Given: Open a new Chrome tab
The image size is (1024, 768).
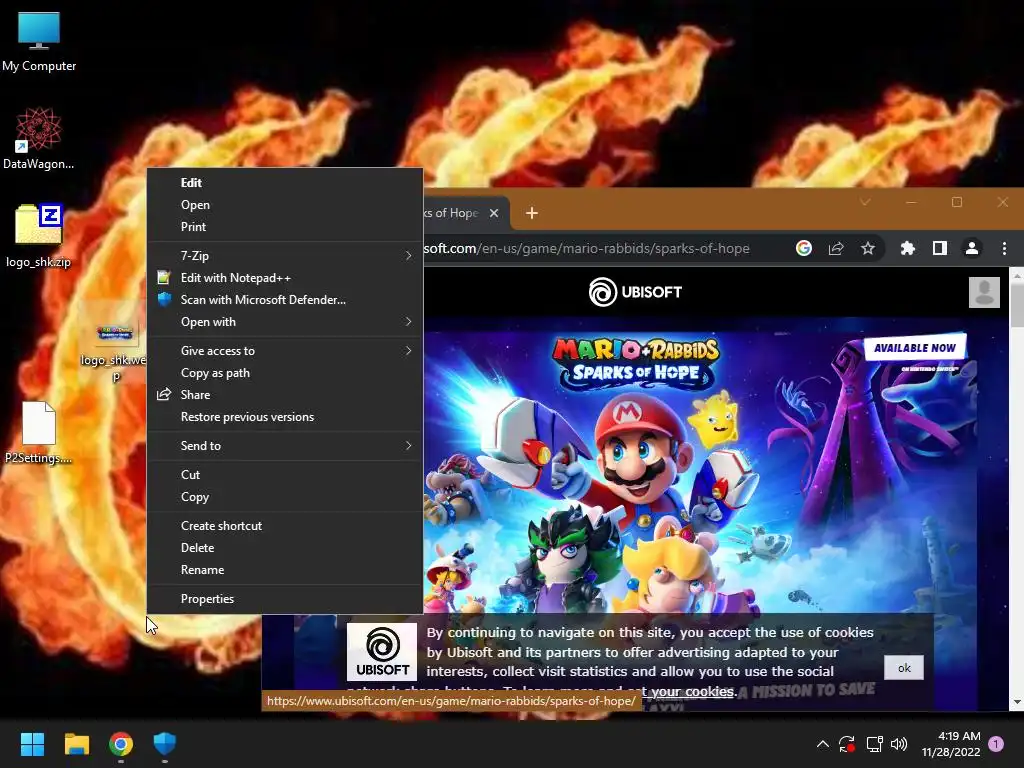Looking at the screenshot, I should pyautogui.click(x=532, y=213).
